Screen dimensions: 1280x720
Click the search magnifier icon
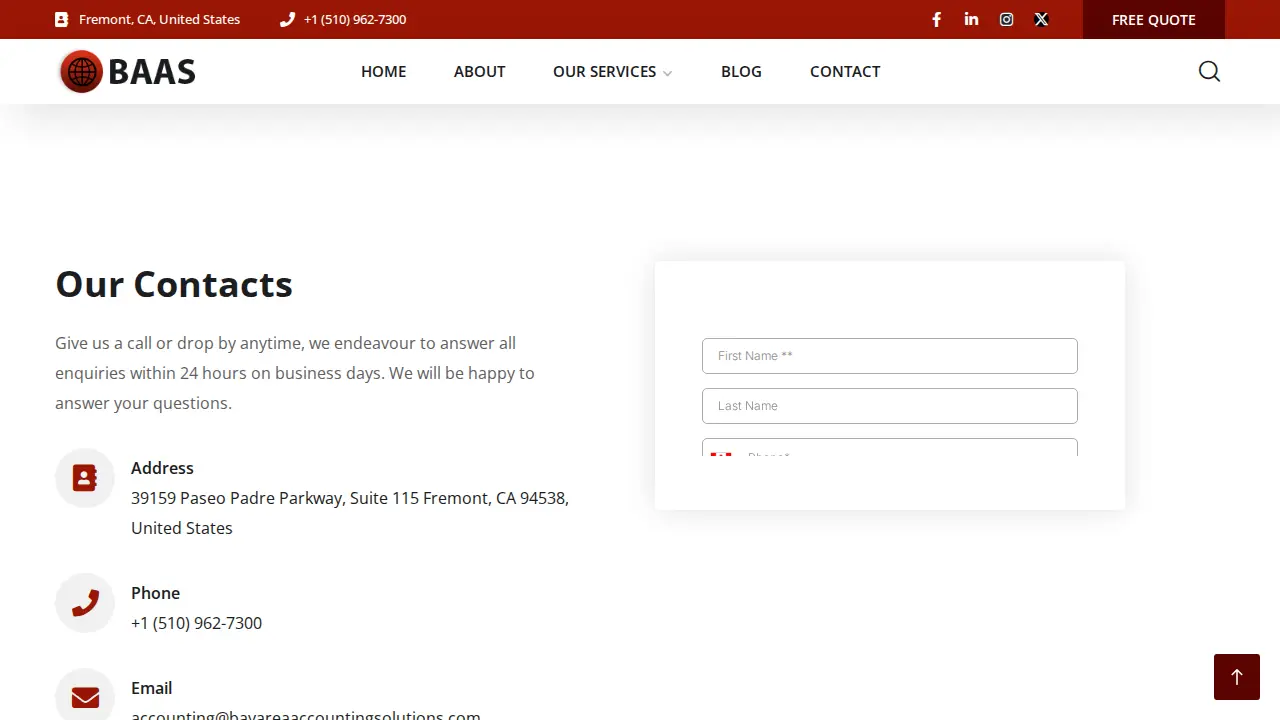click(1209, 71)
